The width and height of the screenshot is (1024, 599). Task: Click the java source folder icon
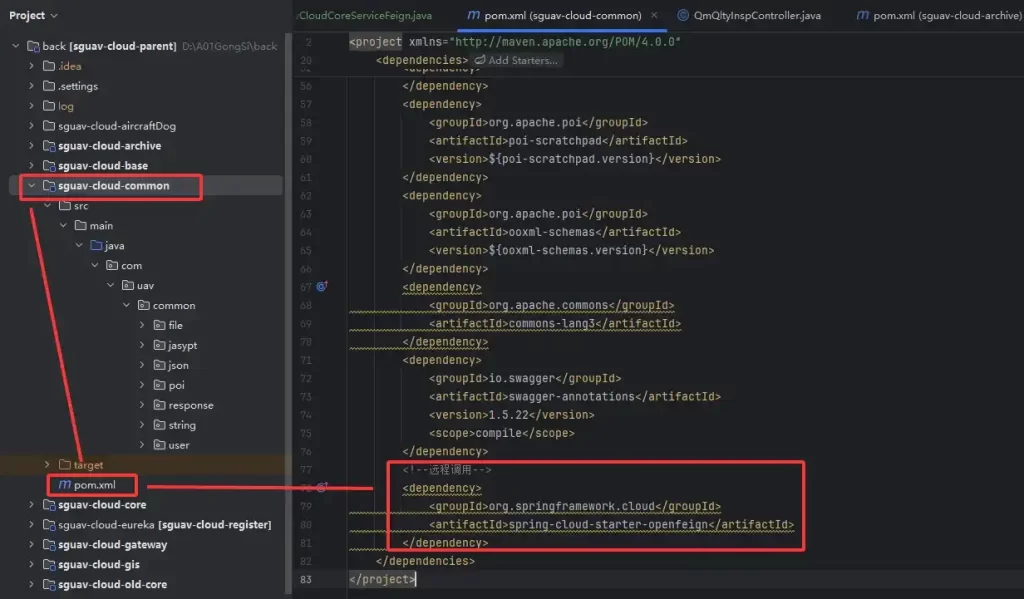(x=97, y=246)
